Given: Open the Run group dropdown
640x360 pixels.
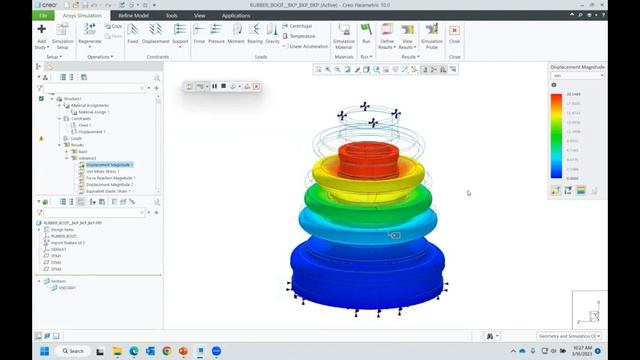Looking at the screenshot, I should [x=366, y=57].
